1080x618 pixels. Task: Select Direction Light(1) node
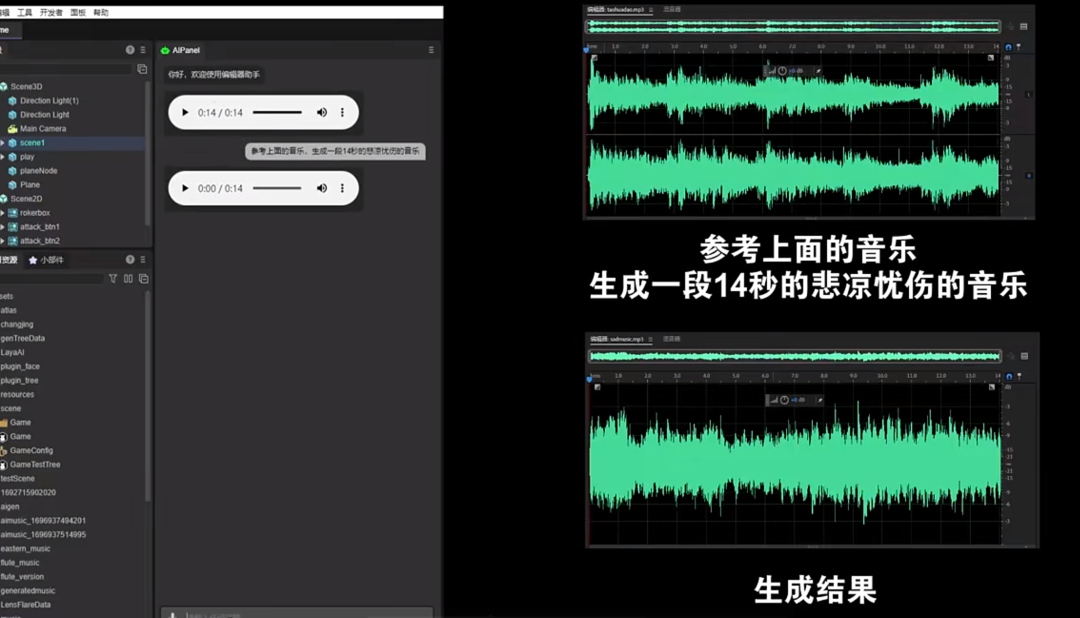tap(49, 101)
